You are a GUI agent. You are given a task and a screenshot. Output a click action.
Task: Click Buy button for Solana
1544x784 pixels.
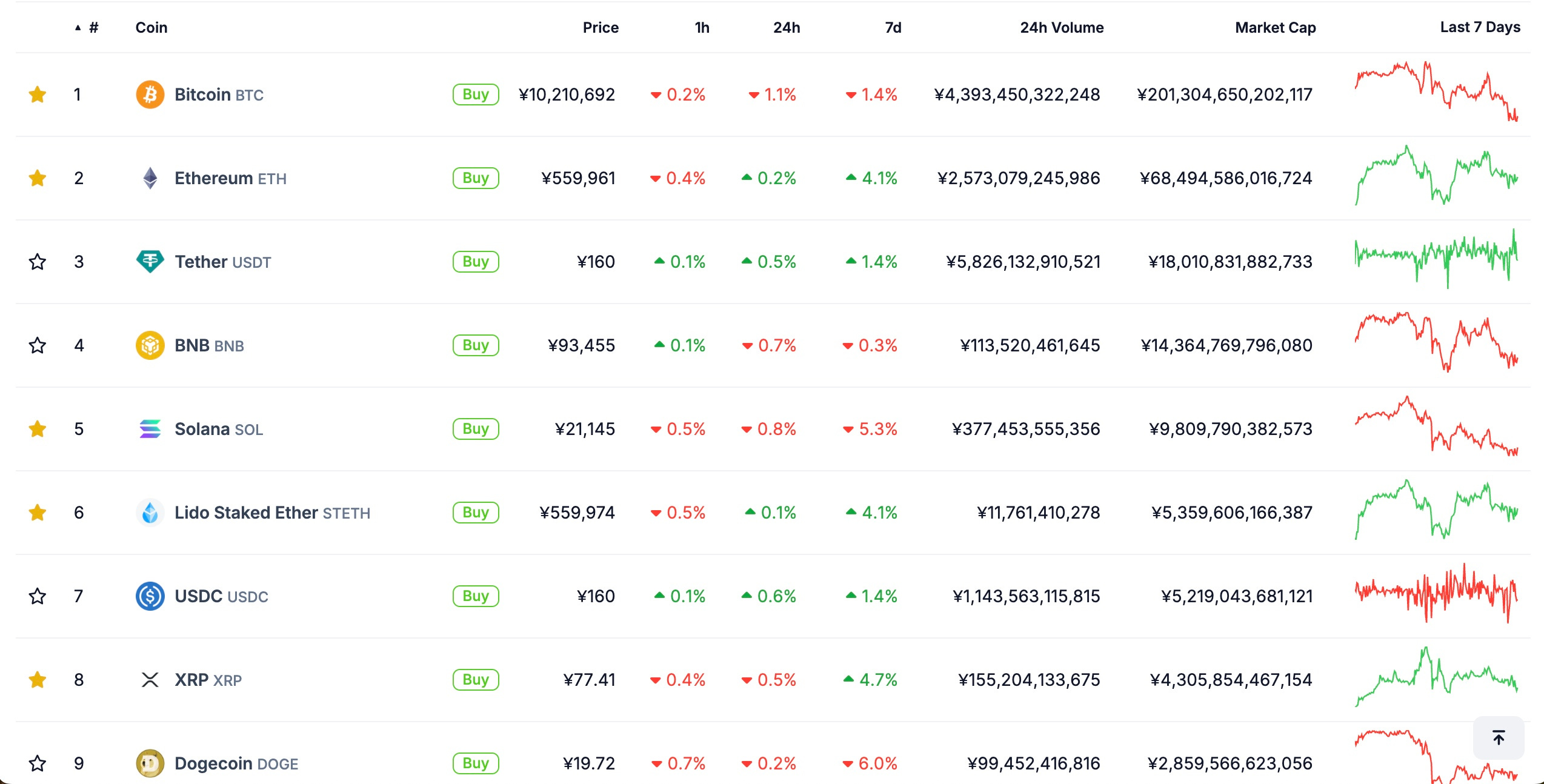click(476, 429)
